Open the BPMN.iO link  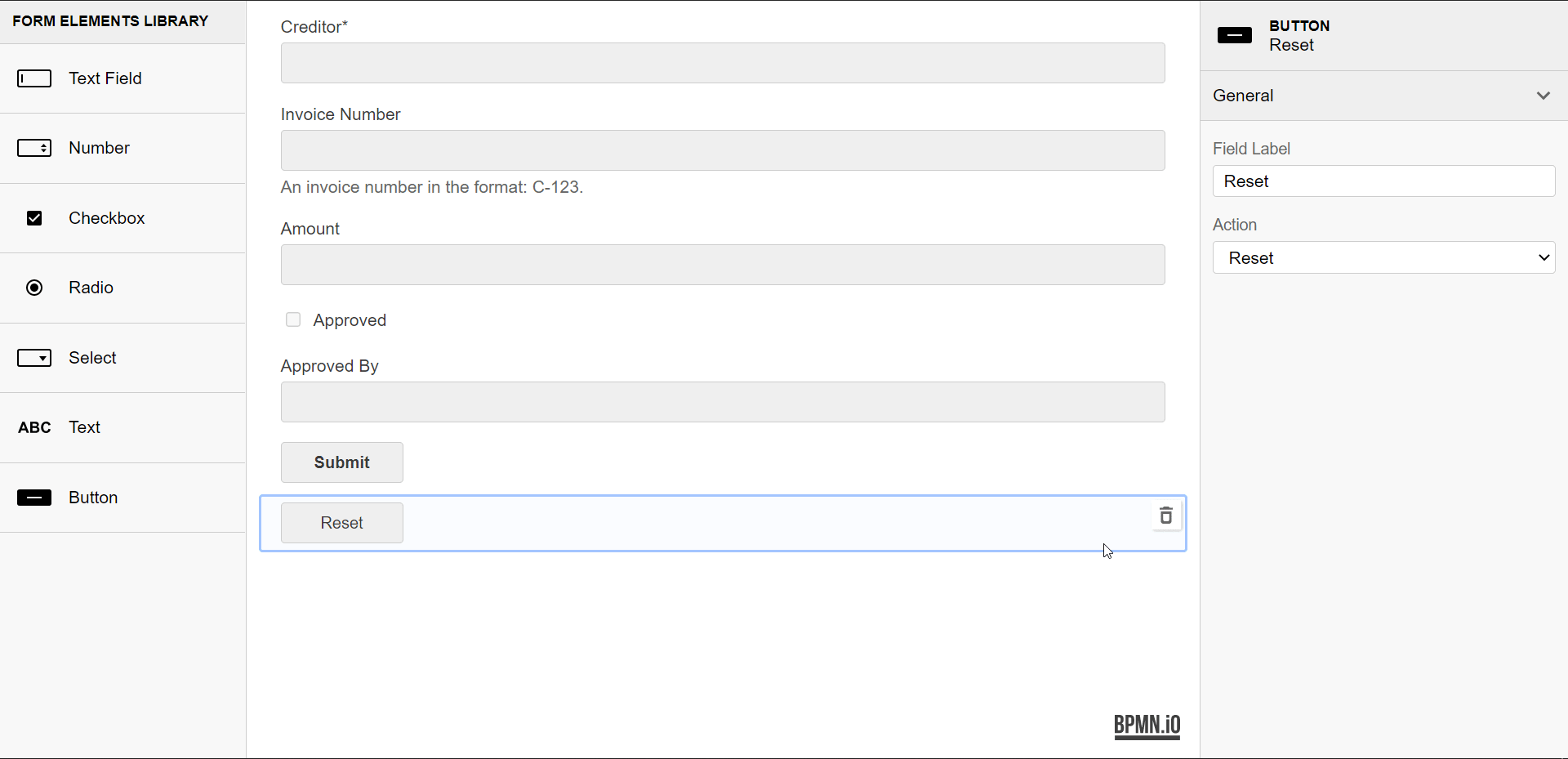coord(1147,726)
